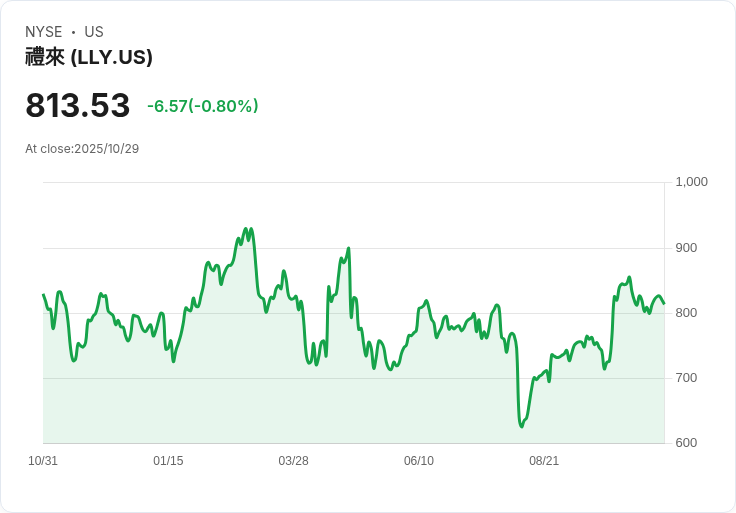Click the current price 813.53
This screenshot has width=736, height=513.
78,106
